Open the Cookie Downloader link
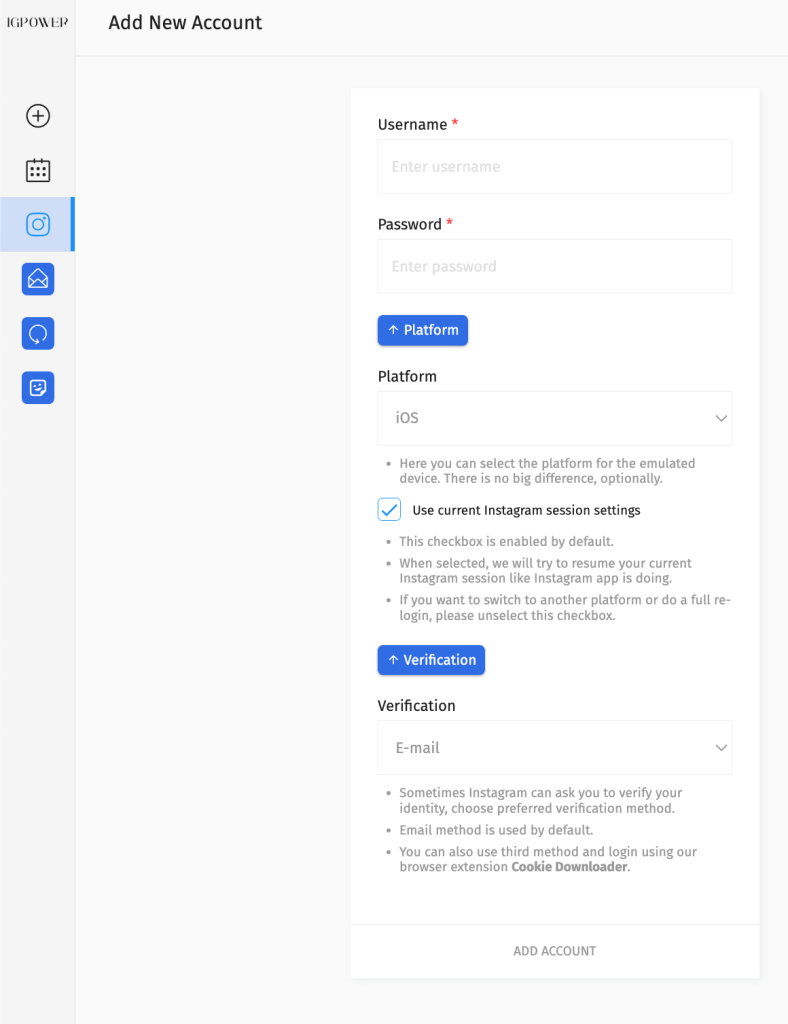The width and height of the screenshot is (788, 1024). (569, 867)
